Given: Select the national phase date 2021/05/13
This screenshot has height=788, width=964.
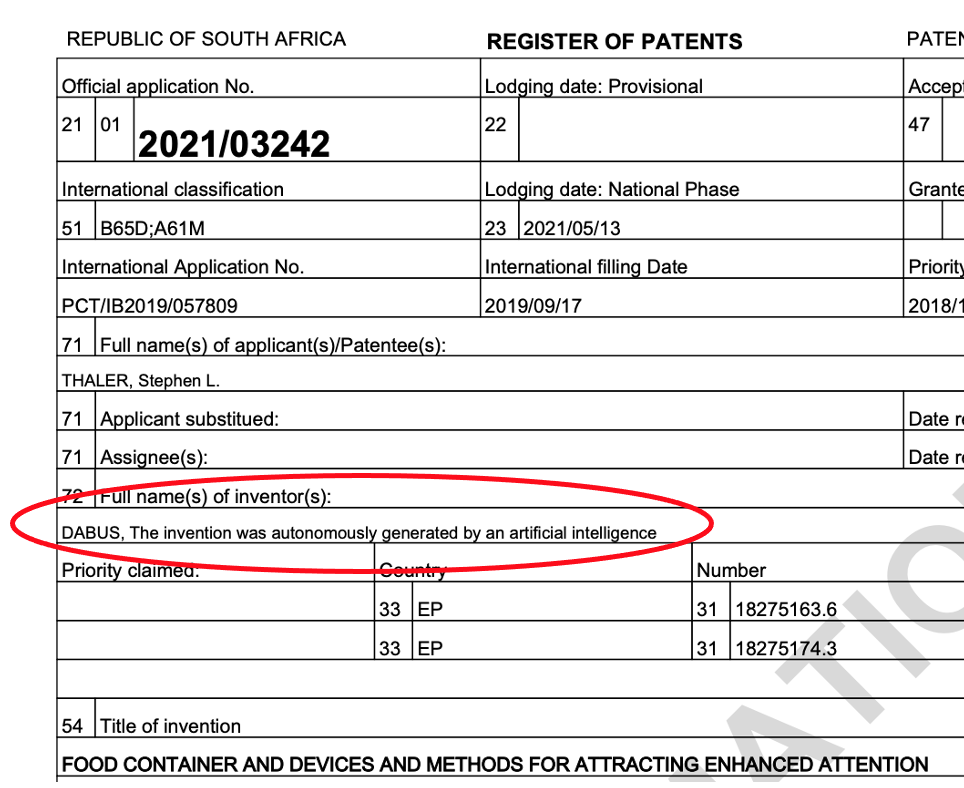Looking at the screenshot, I should coord(572,228).
